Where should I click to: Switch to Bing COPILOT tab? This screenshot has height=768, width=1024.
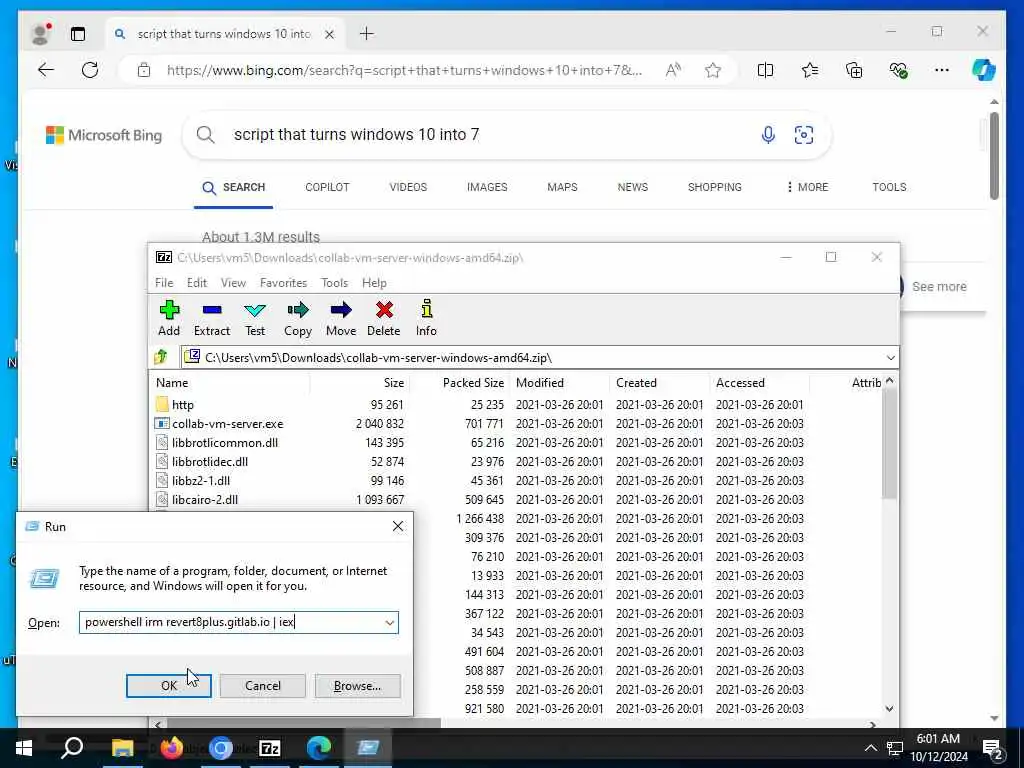[x=327, y=187]
